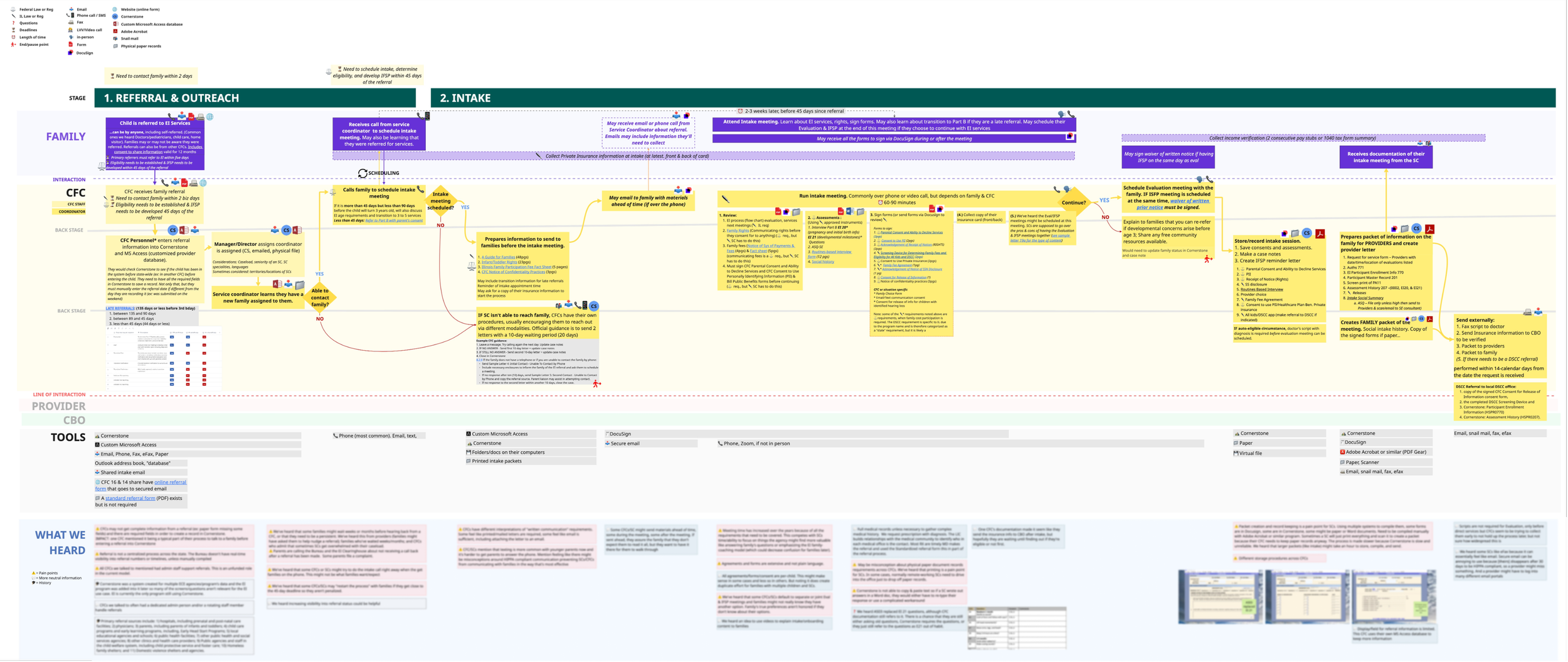
Task: Click the Secure email tools row
Action: (x=651, y=444)
